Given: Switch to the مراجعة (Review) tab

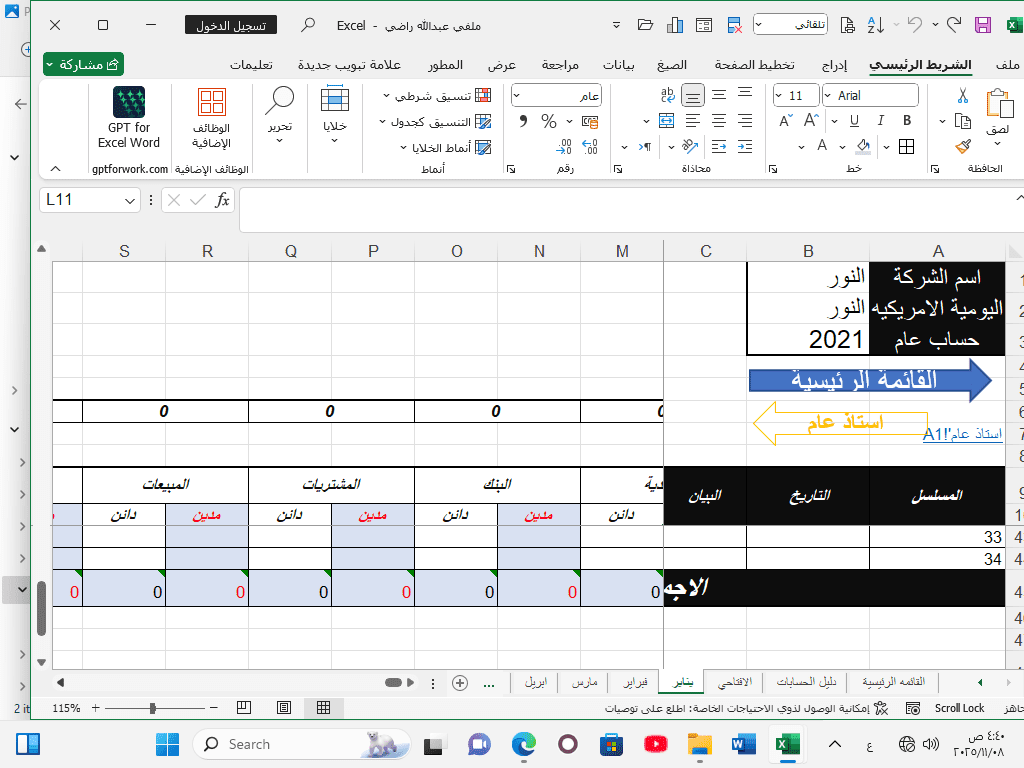Looking at the screenshot, I should (x=560, y=65).
